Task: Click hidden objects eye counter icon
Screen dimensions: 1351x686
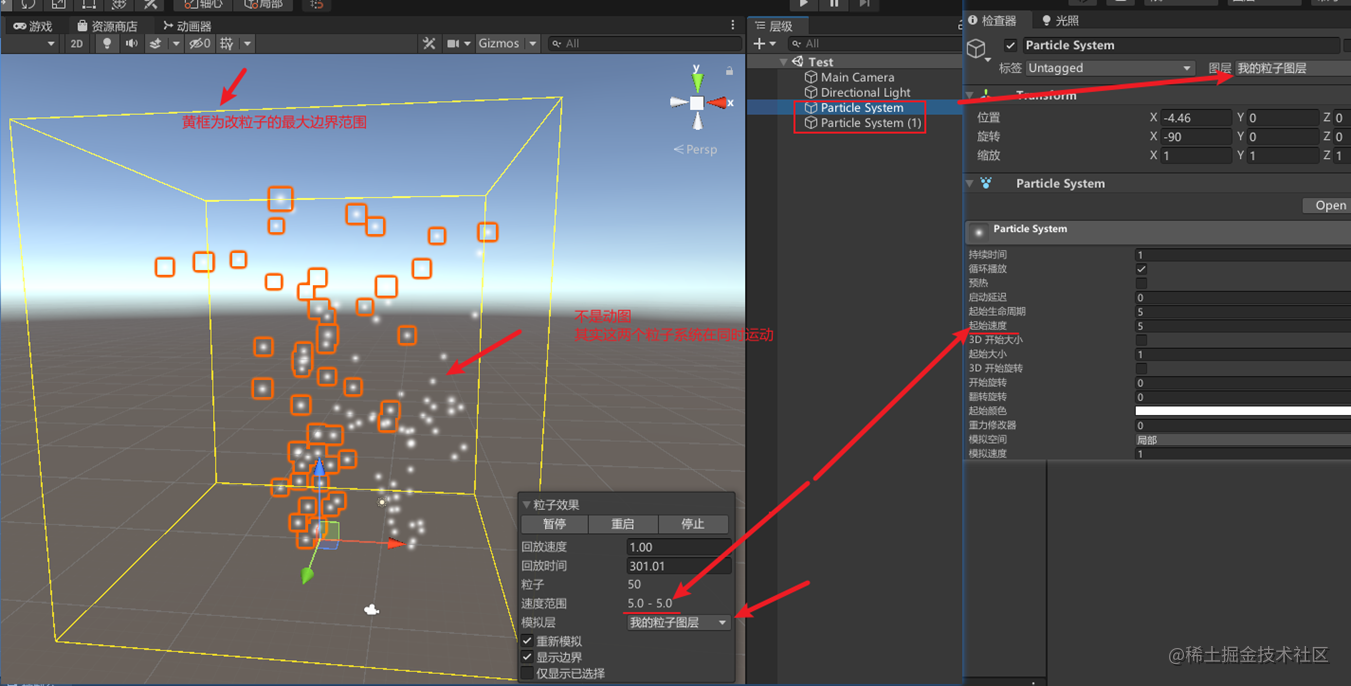Action: [200, 44]
